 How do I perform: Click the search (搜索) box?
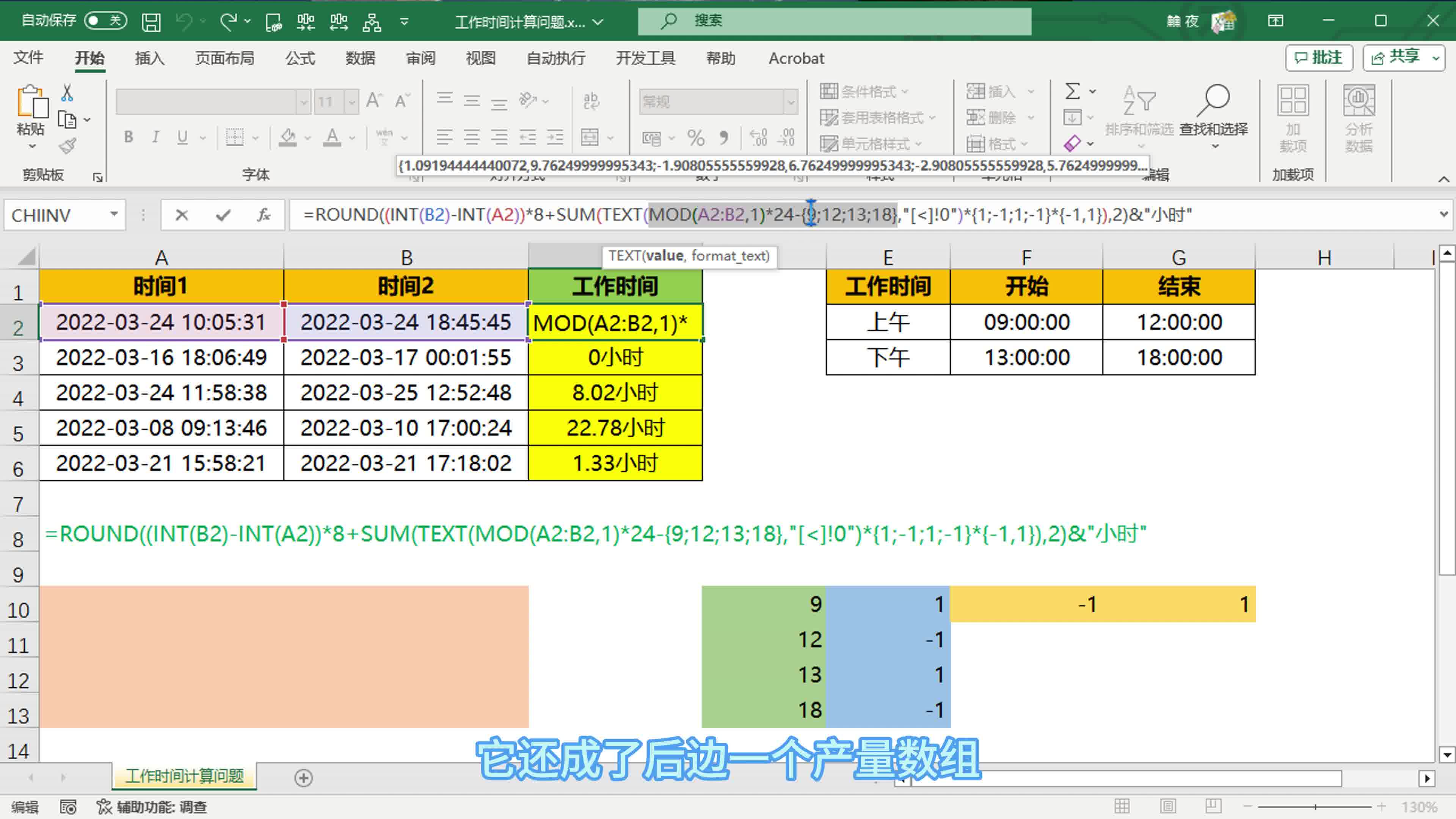(835, 21)
